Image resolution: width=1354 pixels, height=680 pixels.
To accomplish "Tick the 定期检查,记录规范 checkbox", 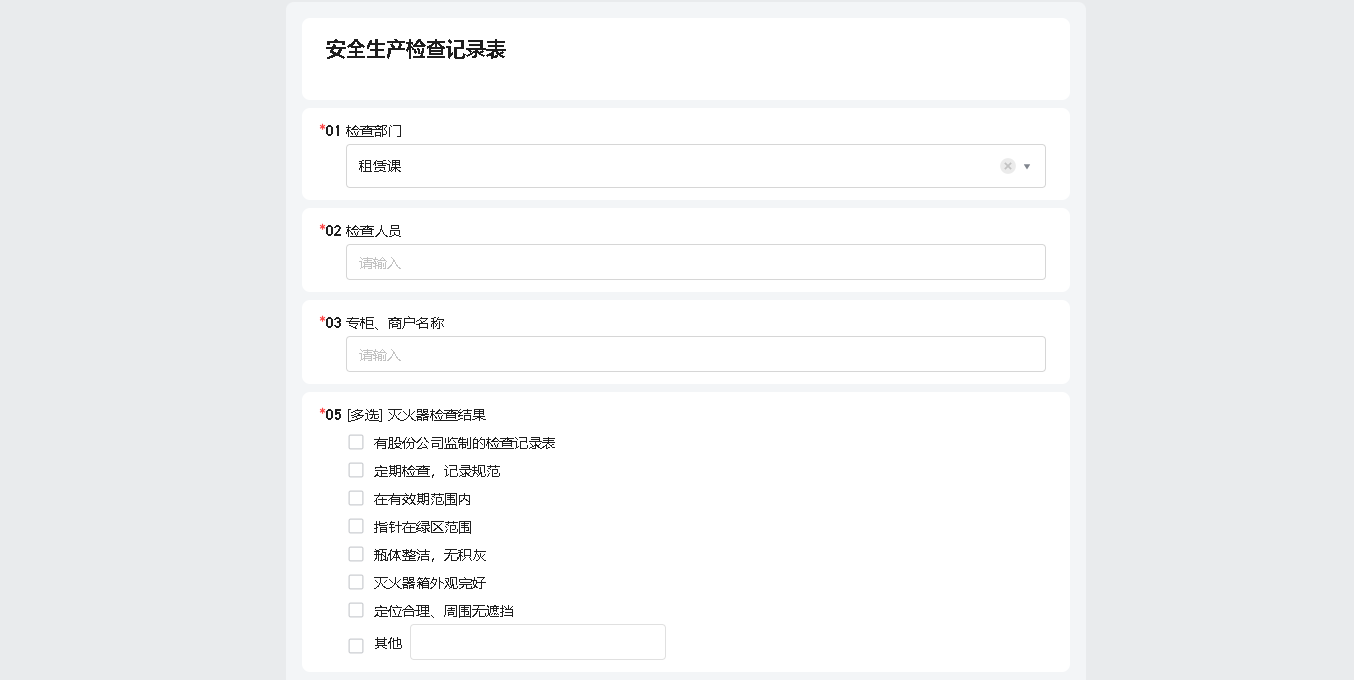I will tap(356, 470).
